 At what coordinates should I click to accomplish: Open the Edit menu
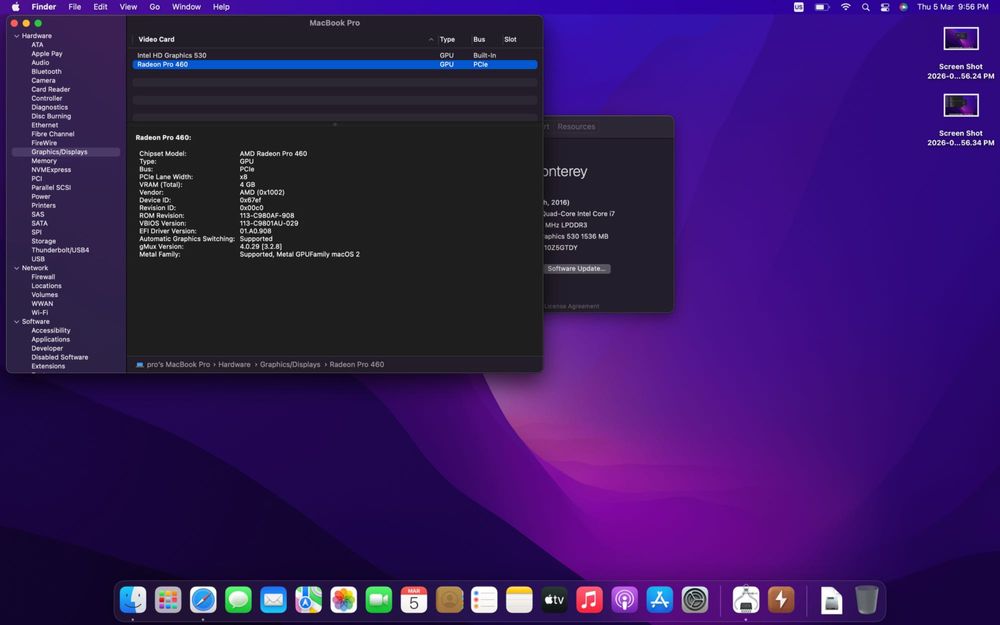100,7
